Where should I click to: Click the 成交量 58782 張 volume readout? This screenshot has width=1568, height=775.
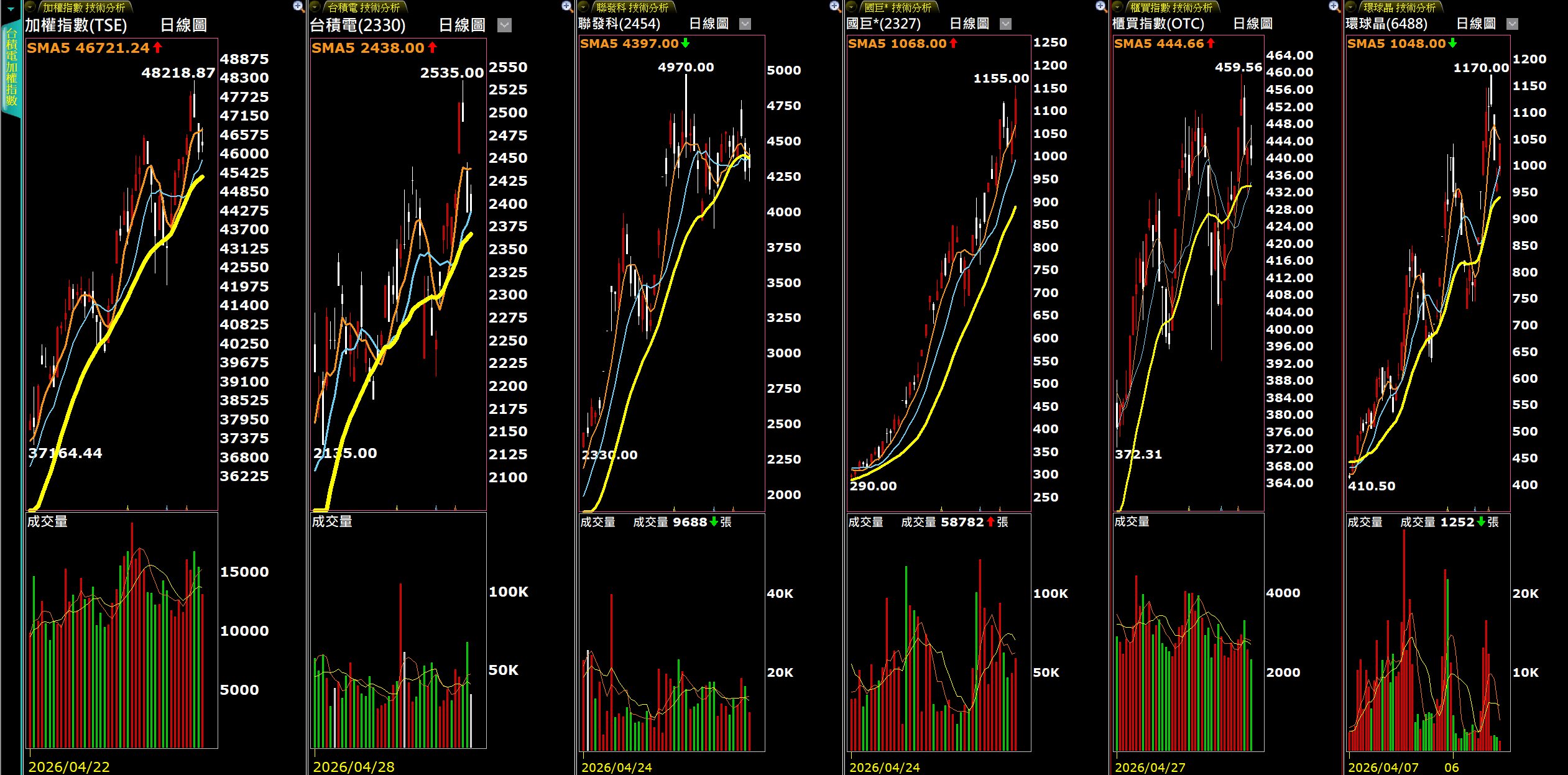(x=954, y=522)
